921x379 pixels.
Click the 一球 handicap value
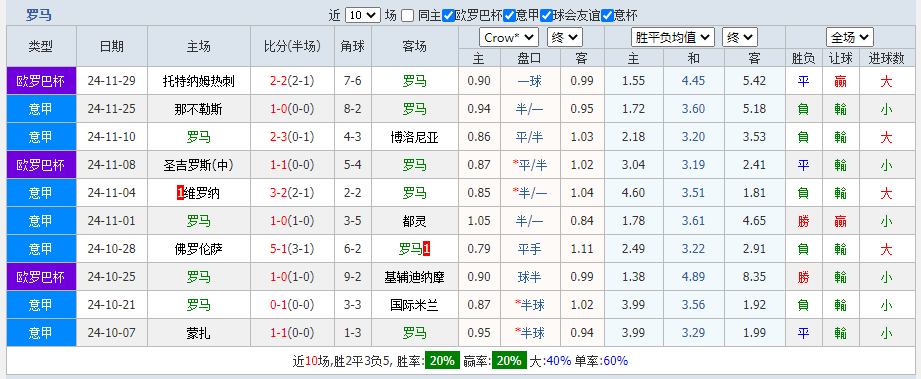pos(530,81)
